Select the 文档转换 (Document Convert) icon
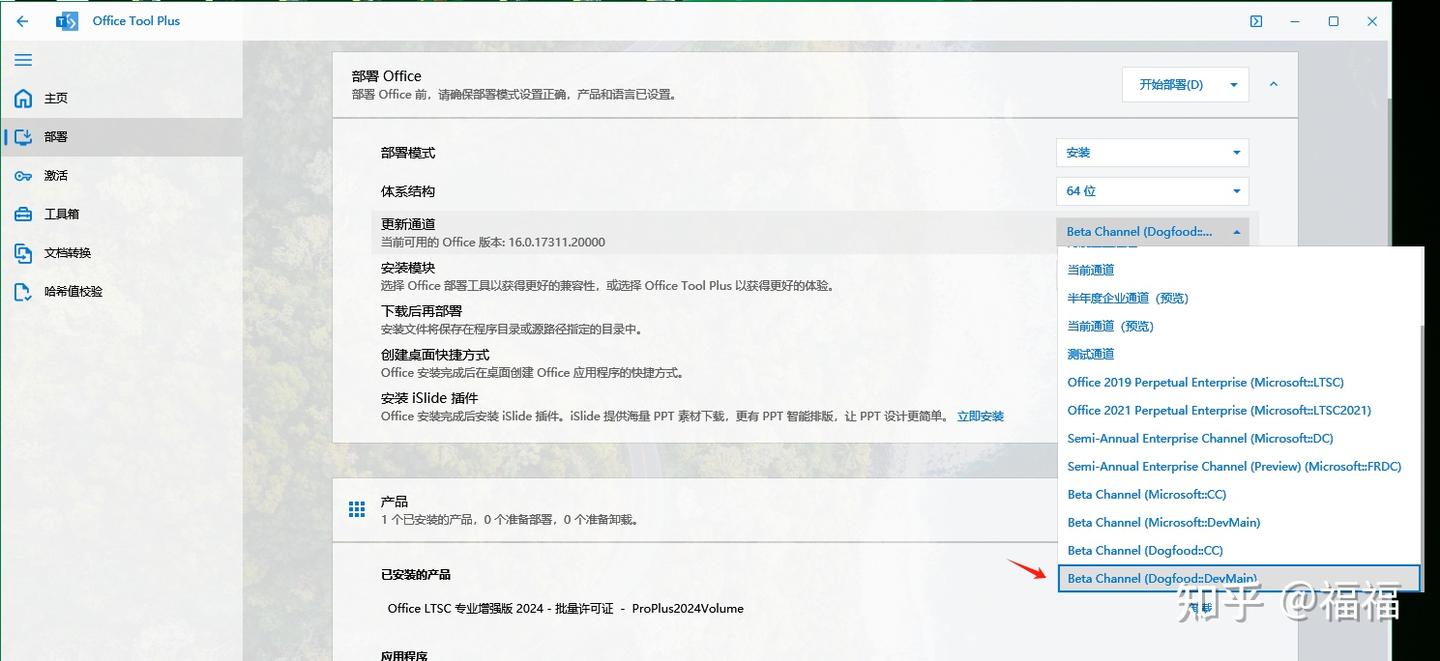This screenshot has width=1440, height=661. click(22, 252)
